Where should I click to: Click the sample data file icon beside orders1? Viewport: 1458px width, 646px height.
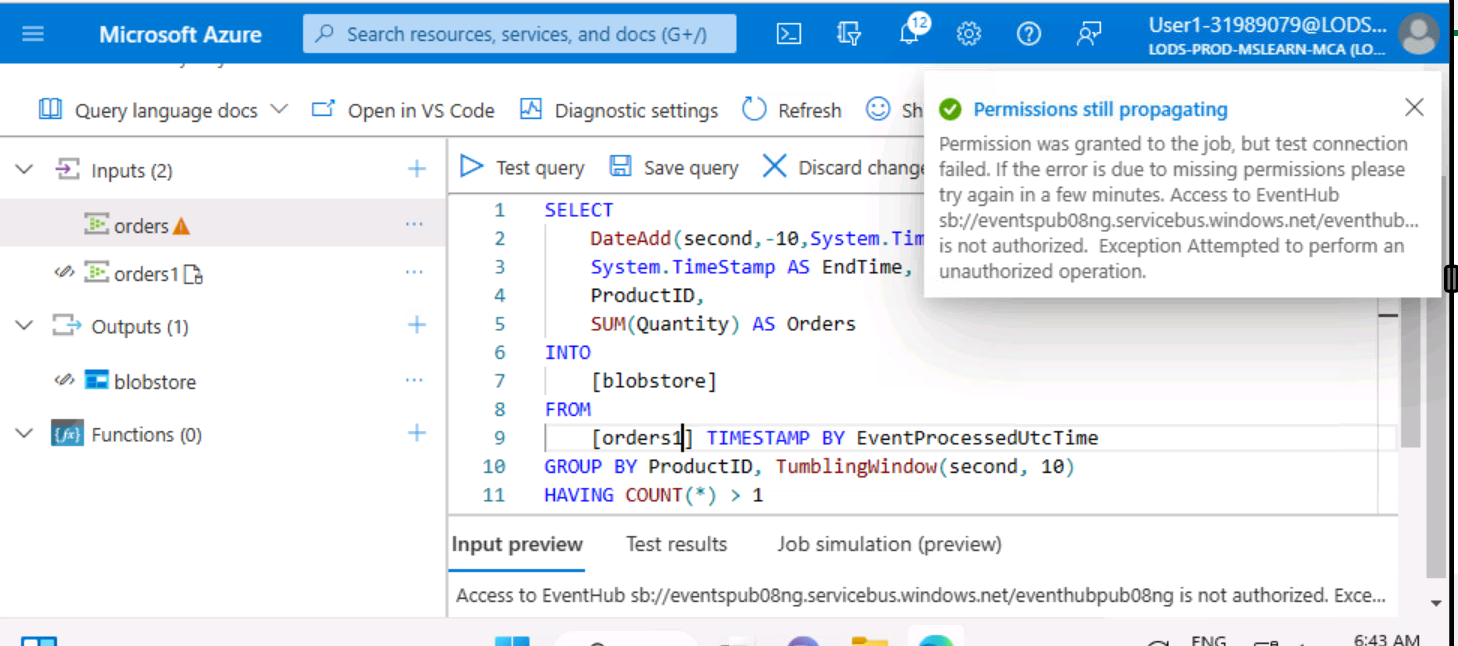point(194,274)
